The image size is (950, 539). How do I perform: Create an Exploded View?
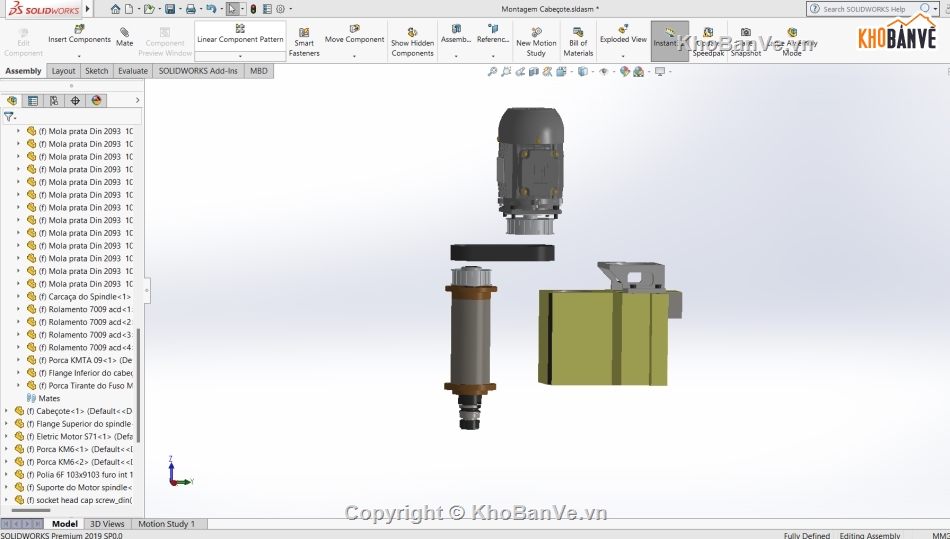point(623,34)
